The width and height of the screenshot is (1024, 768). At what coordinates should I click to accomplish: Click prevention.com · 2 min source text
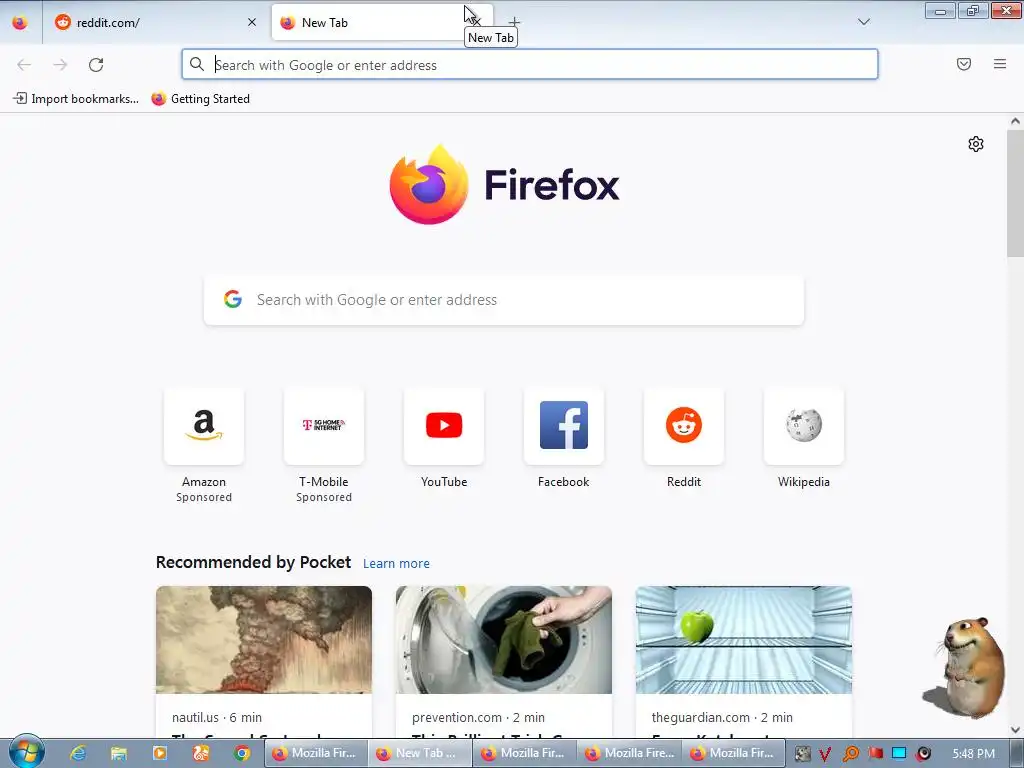pos(478,717)
